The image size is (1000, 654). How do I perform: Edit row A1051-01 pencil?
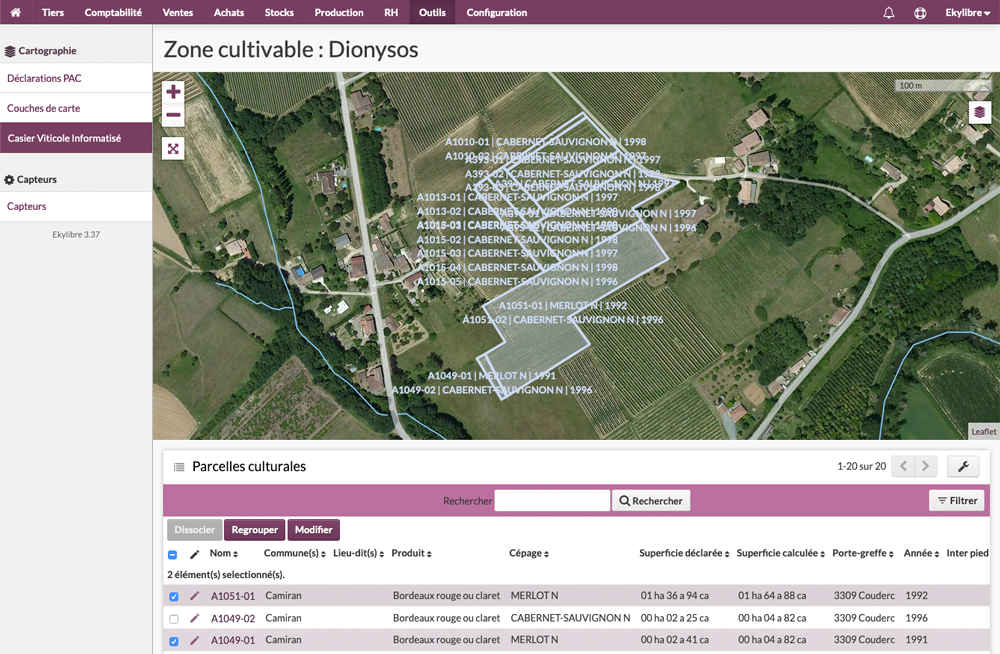pyautogui.click(x=195, y=596)
